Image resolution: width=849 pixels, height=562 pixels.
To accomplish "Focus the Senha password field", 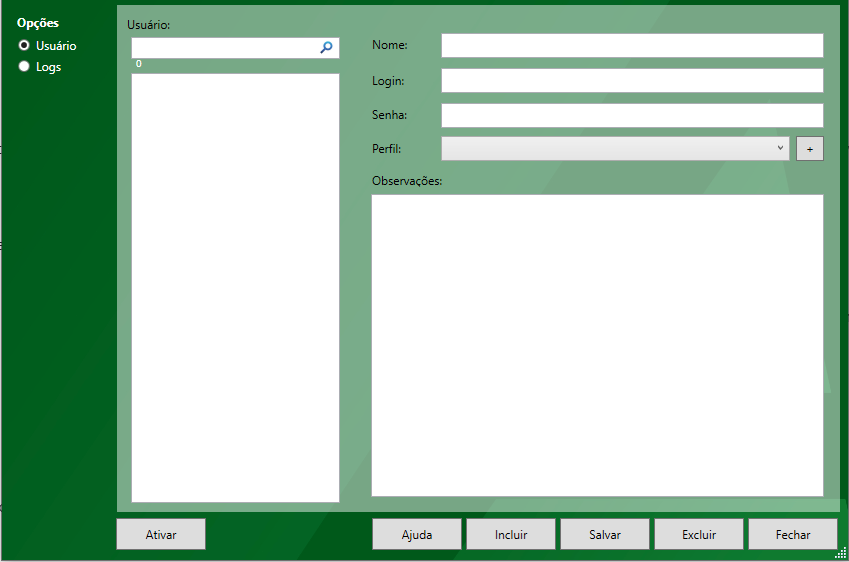I will pyautogui.click(x=632, y=115).
